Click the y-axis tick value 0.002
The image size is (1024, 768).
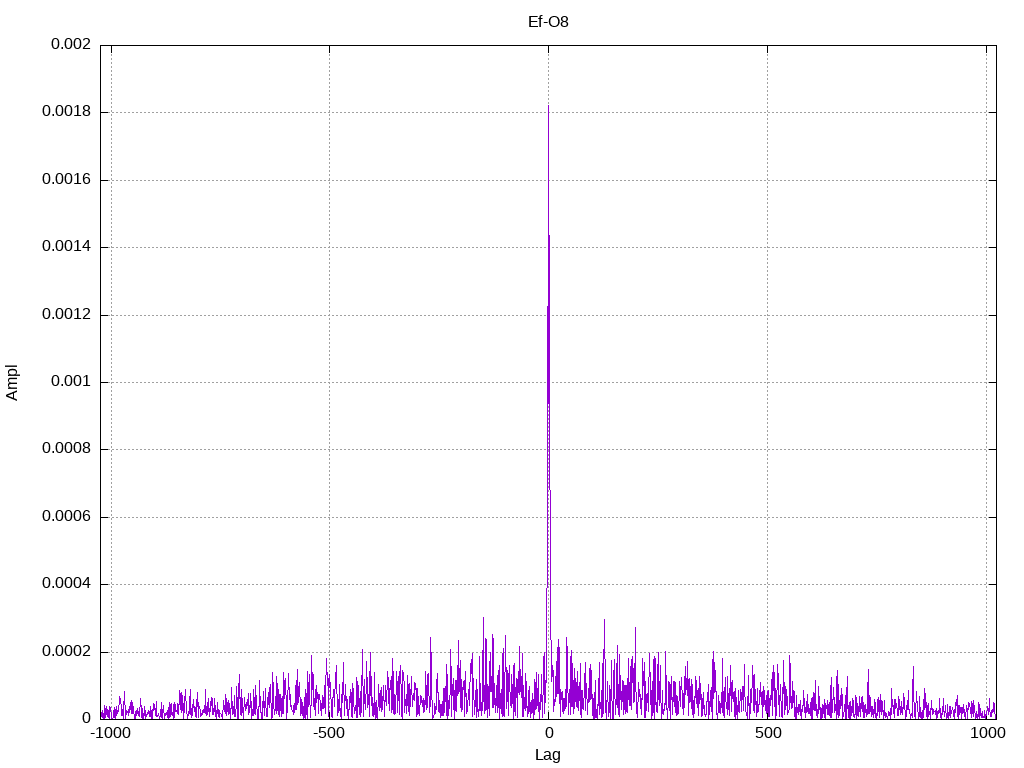tap(71, 44)
